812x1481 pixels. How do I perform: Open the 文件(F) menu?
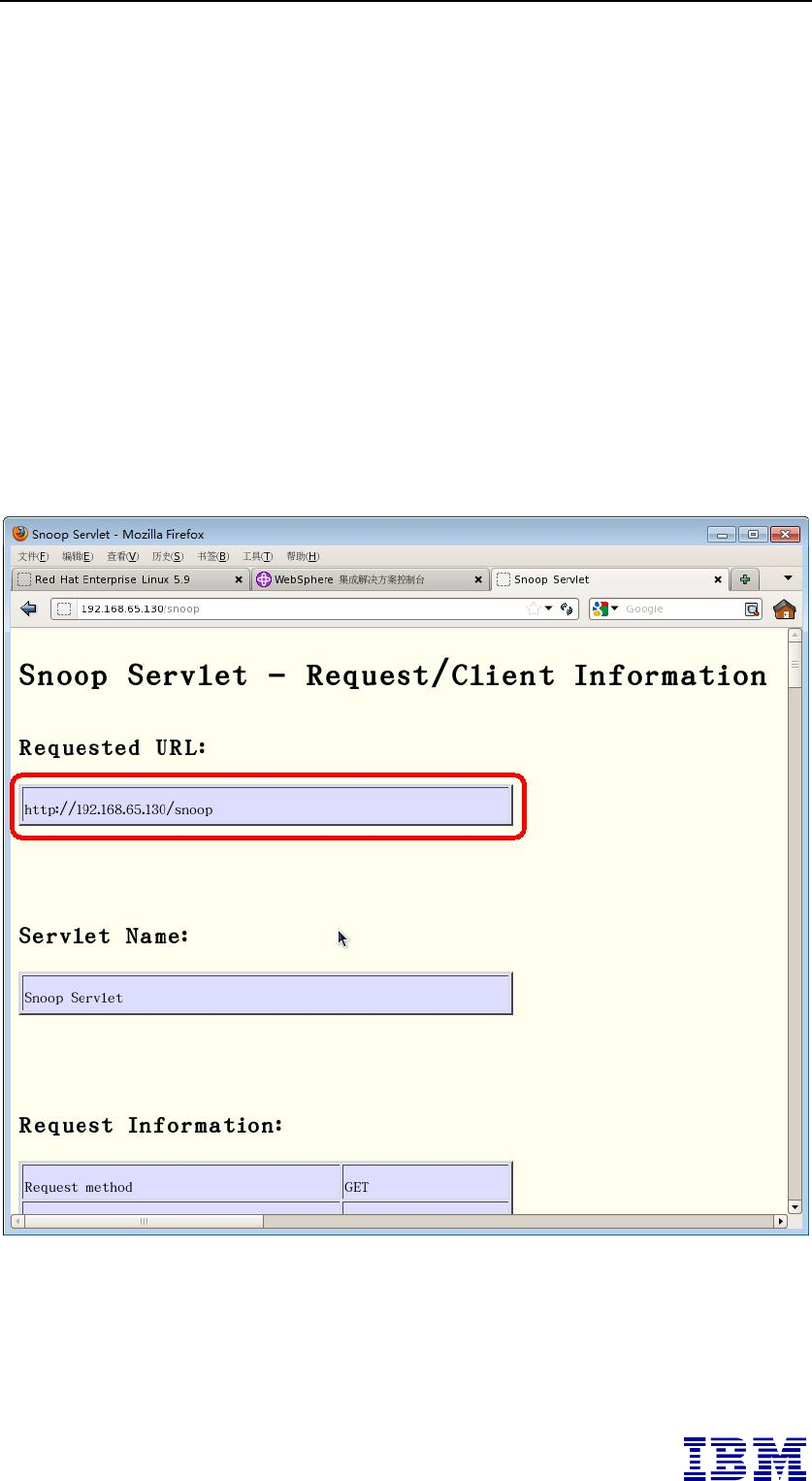tap(33, 556)
